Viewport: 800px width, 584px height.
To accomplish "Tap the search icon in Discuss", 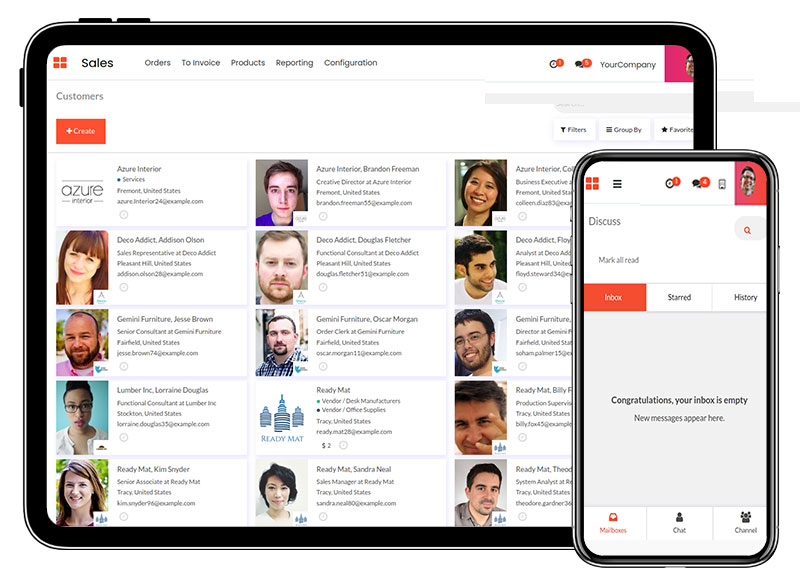I will pyautogui.click(x=747, y=231).
